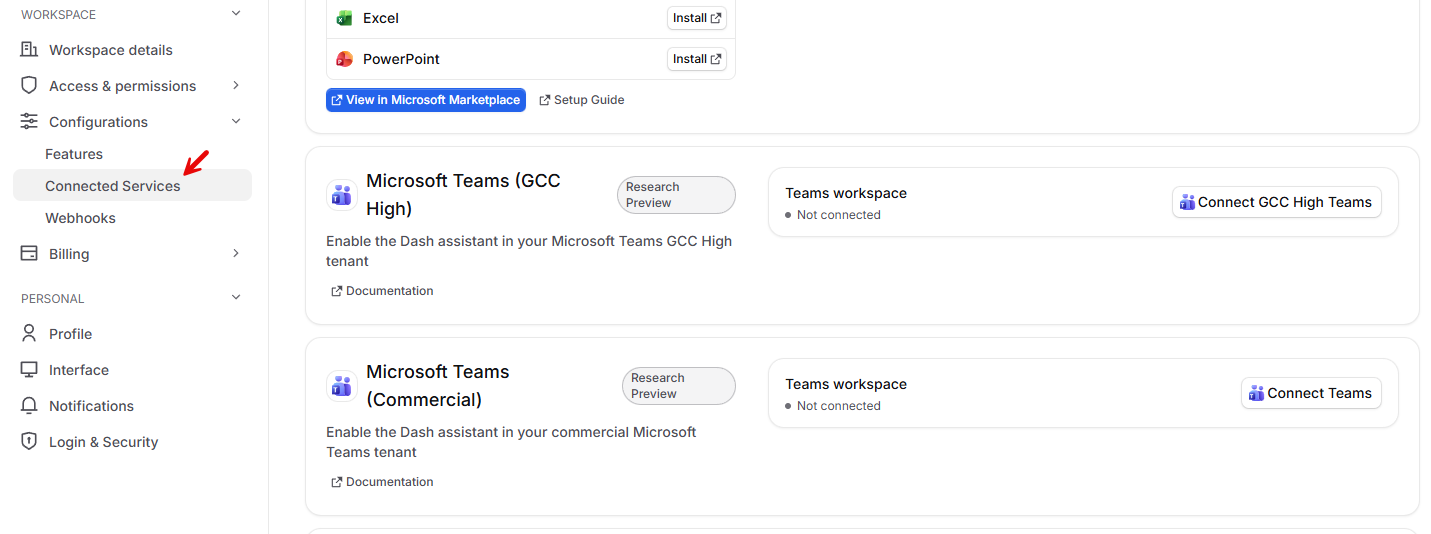Click the Billing card icon

click(29, 254)
